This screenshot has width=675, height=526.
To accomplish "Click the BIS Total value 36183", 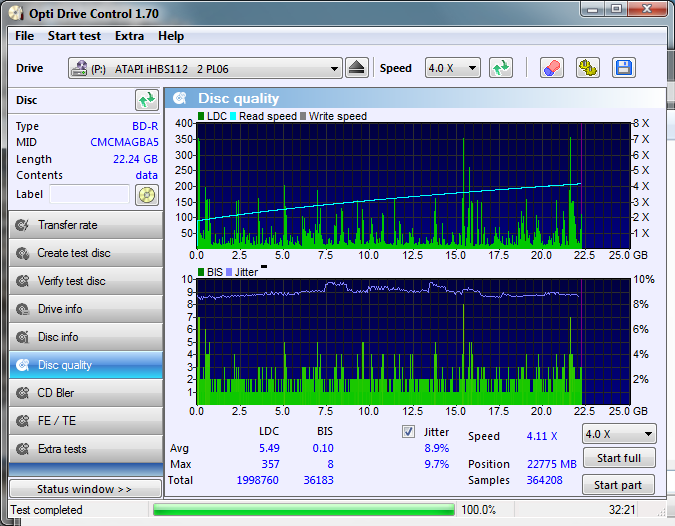I will 319,480.
